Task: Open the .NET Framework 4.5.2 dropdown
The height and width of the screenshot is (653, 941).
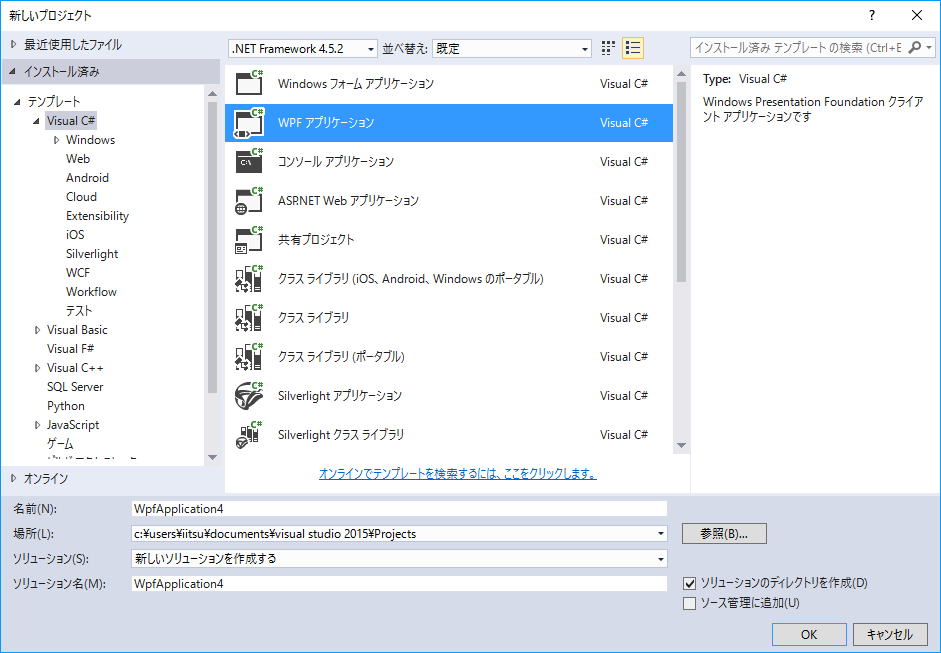Action: [303, 49]
